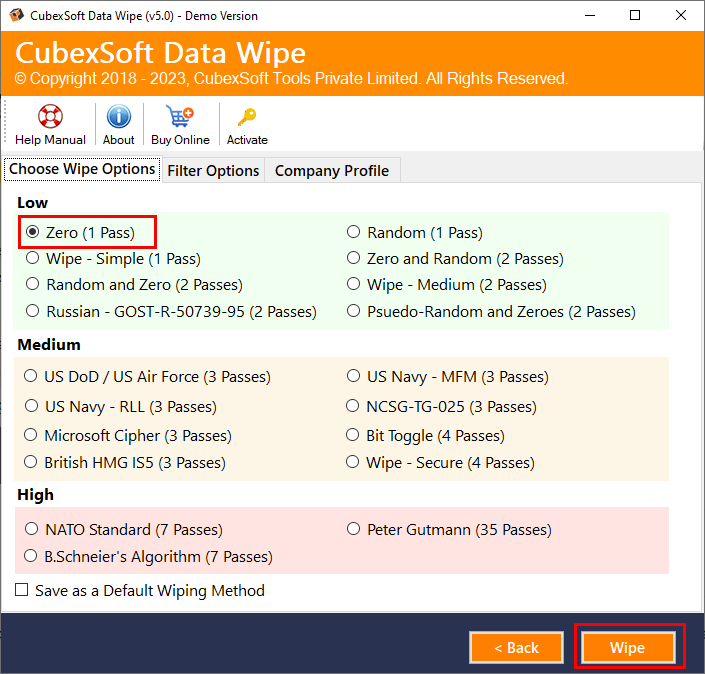Select the Choose Wipe Options tab
This screenshot has width=705, height=674.
pos(82,169)
